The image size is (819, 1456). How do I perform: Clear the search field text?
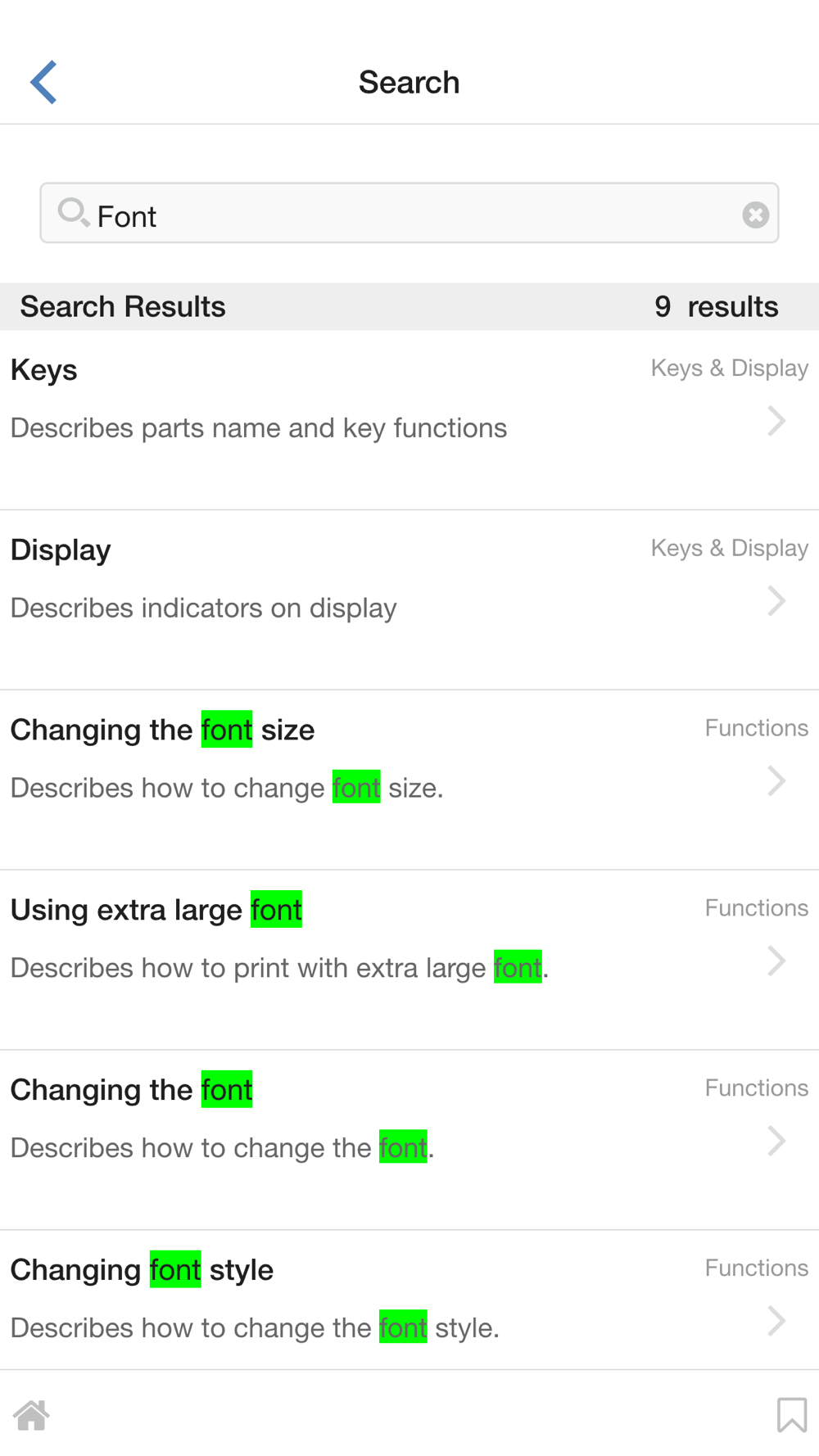755,215
